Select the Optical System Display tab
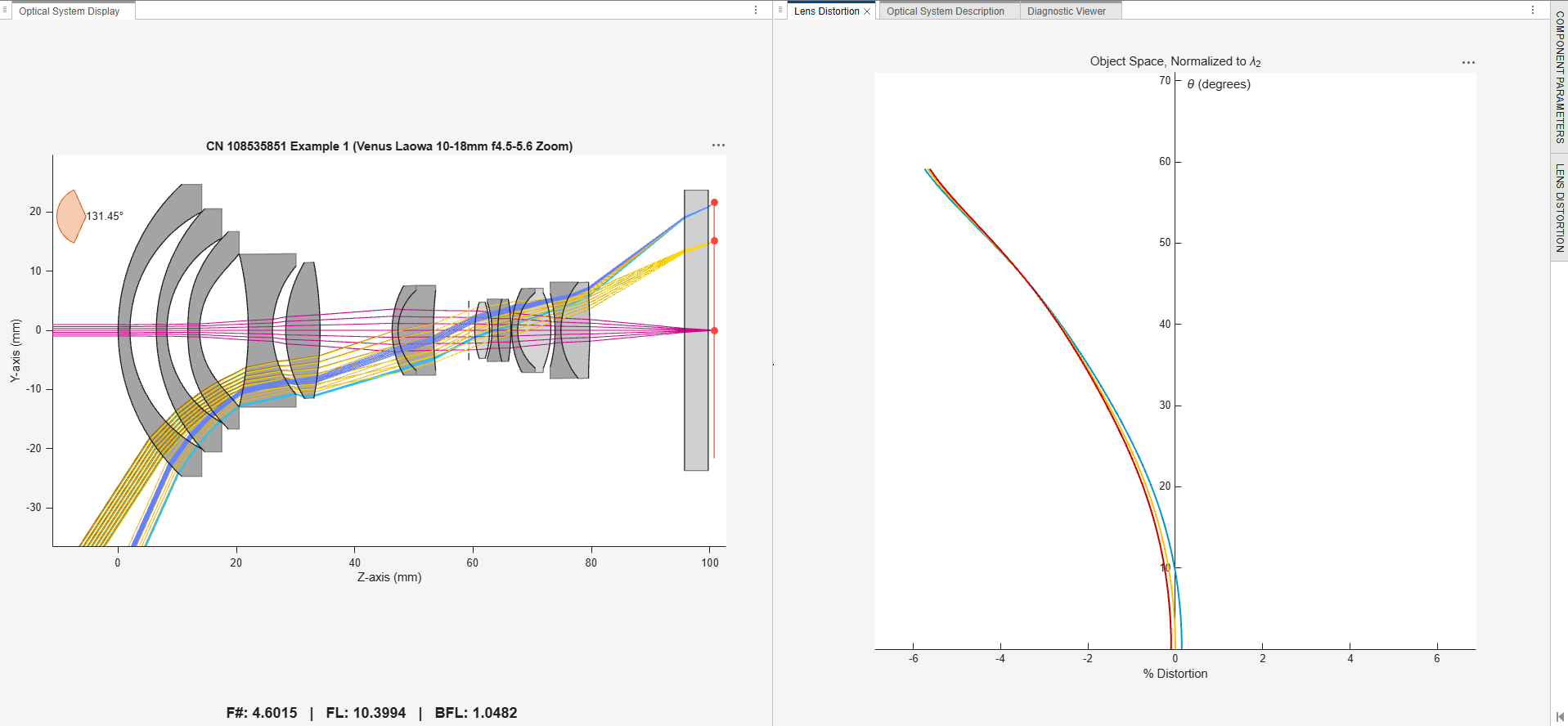The image size is (1568, 726). pyautogui.click(x=70, y=11)
